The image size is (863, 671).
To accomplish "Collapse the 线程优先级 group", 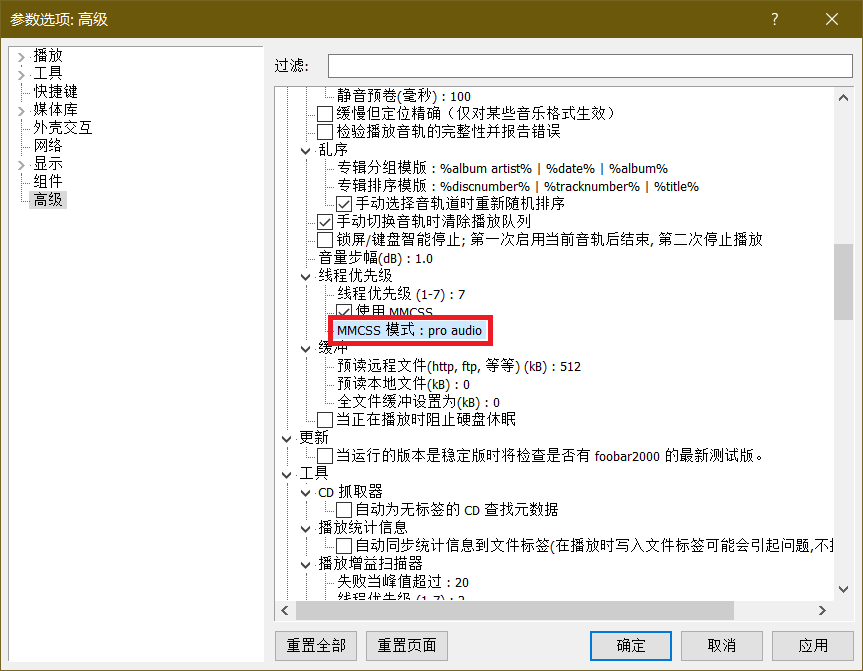I will point(305,277).
